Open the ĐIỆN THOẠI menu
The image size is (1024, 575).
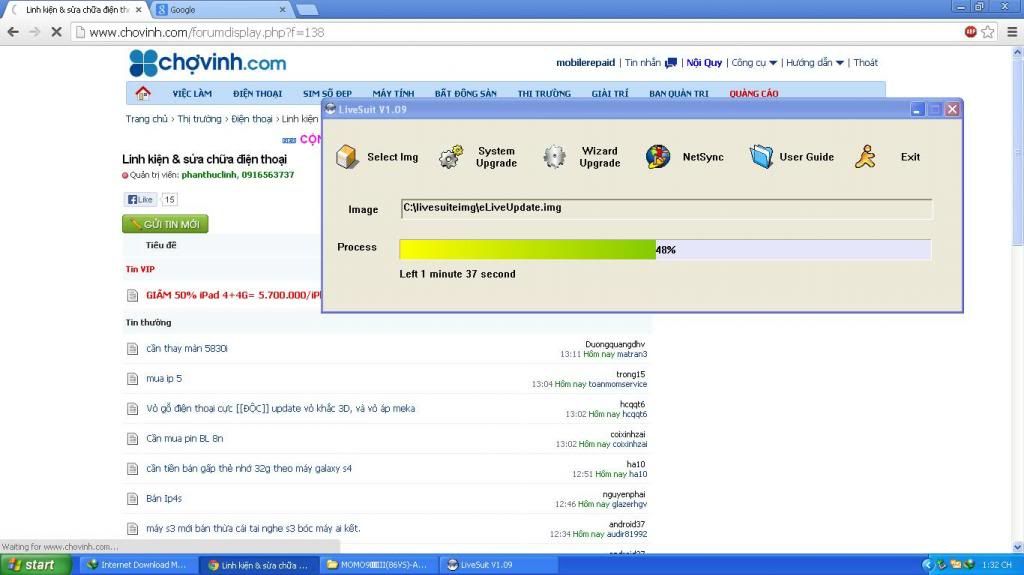pos(257,93)
